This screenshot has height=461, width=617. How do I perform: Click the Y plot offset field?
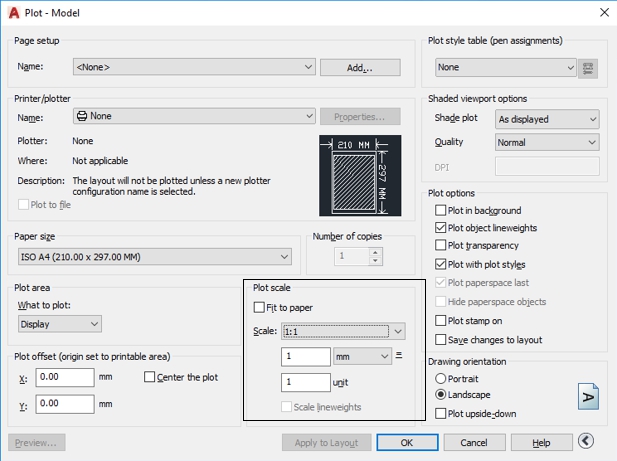[x=65, y=404]
